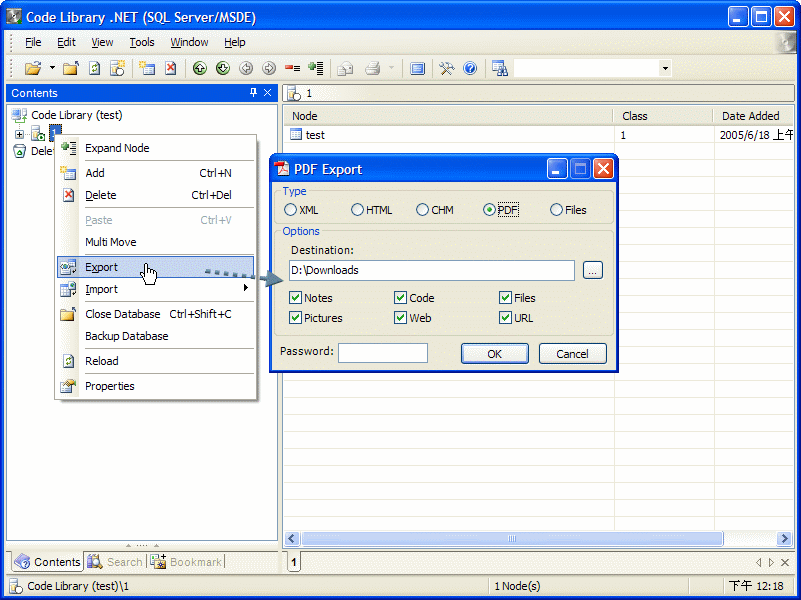Click the Code Library root computer icon
Viewport: 801px width, 600px height.
19,115
